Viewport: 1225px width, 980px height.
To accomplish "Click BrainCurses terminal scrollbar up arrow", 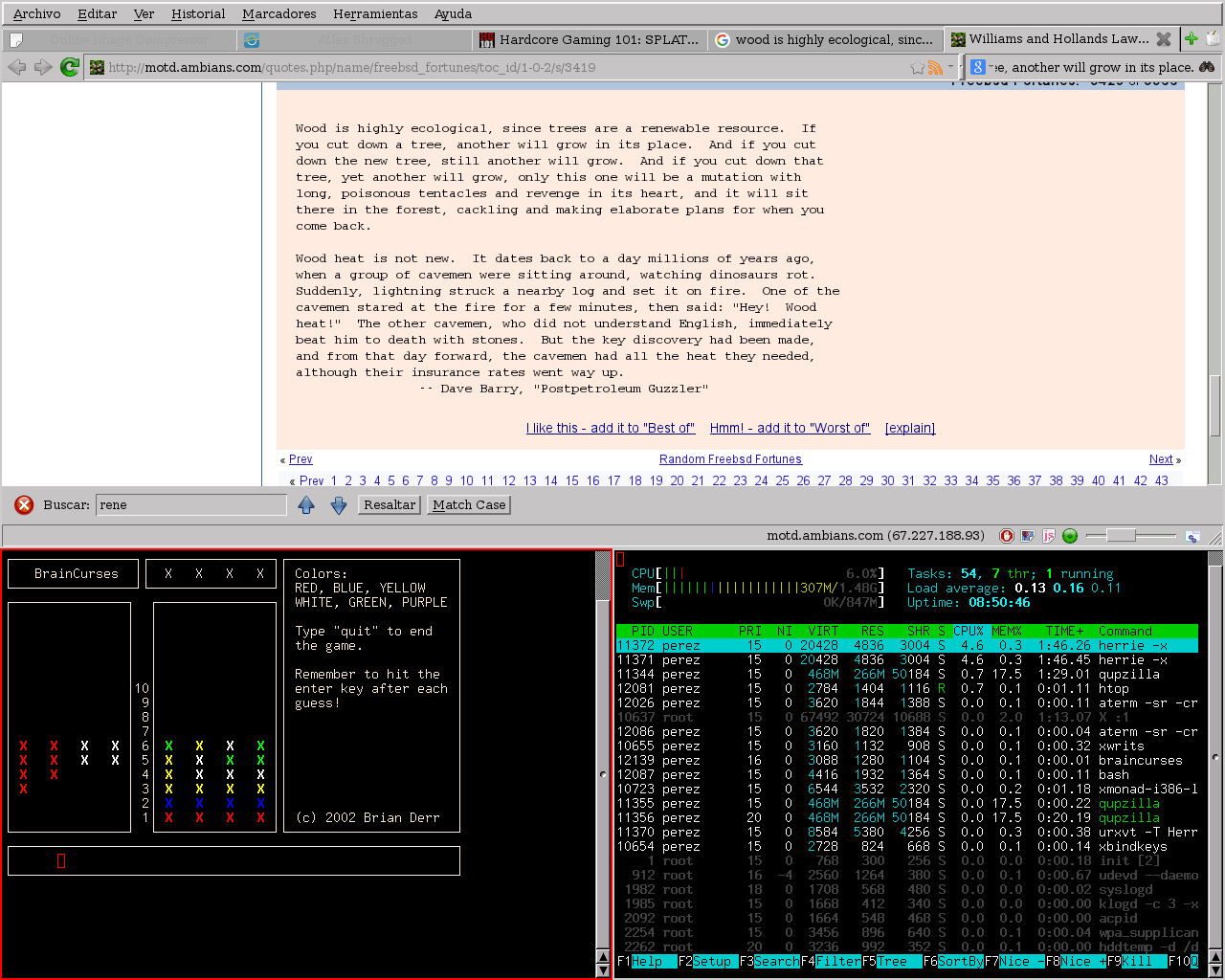I will pos(603,956).
